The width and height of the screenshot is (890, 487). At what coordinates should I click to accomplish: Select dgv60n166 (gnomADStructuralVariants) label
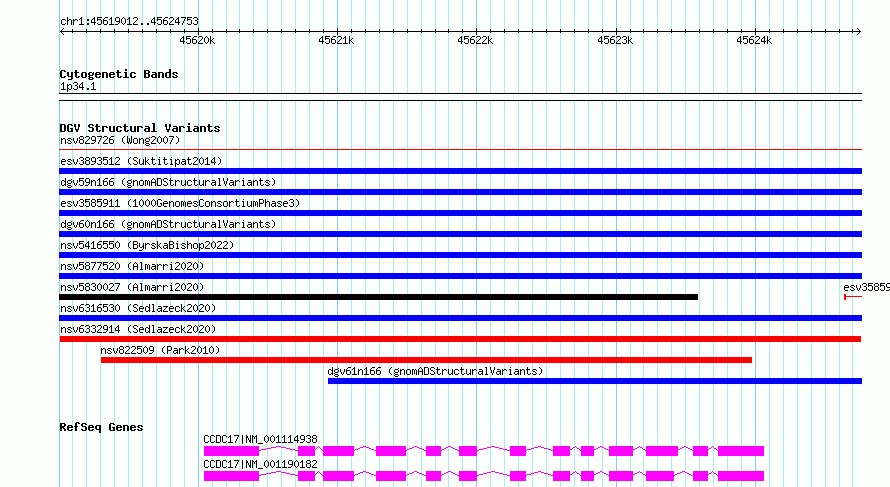point(168,224)
